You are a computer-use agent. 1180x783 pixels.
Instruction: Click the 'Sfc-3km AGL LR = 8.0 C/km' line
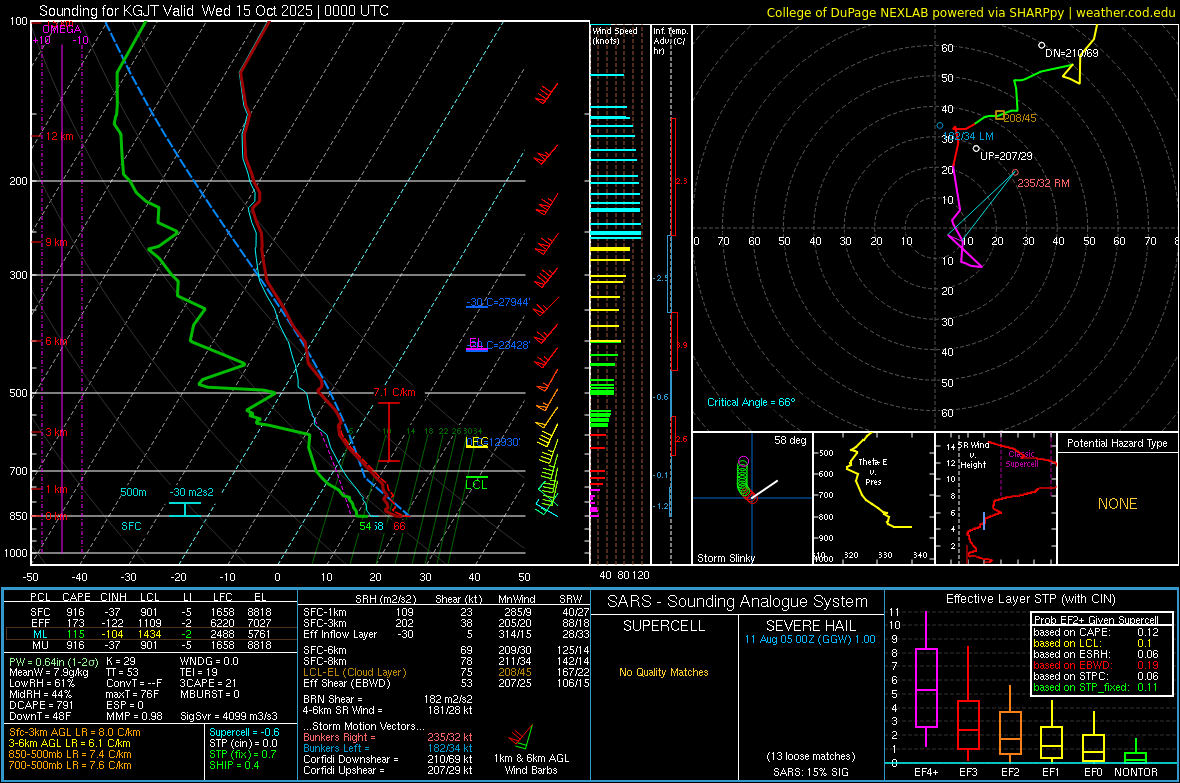[x=75, y=732]
